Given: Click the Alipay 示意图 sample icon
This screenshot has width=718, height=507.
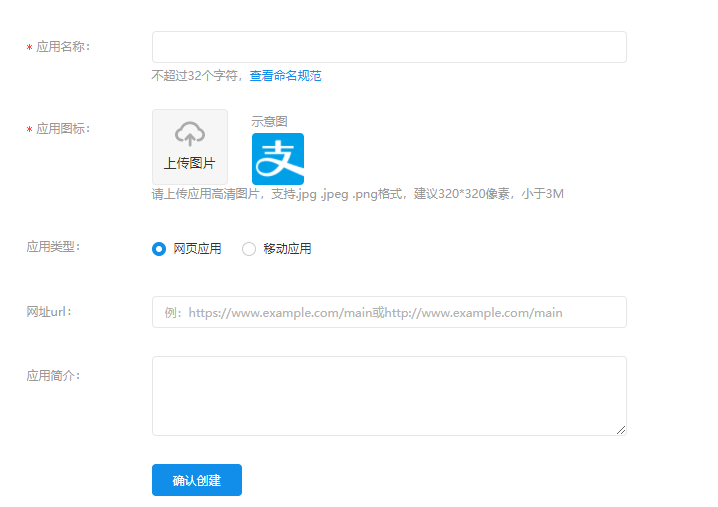Looking at the screenshot, I should 278,159.
